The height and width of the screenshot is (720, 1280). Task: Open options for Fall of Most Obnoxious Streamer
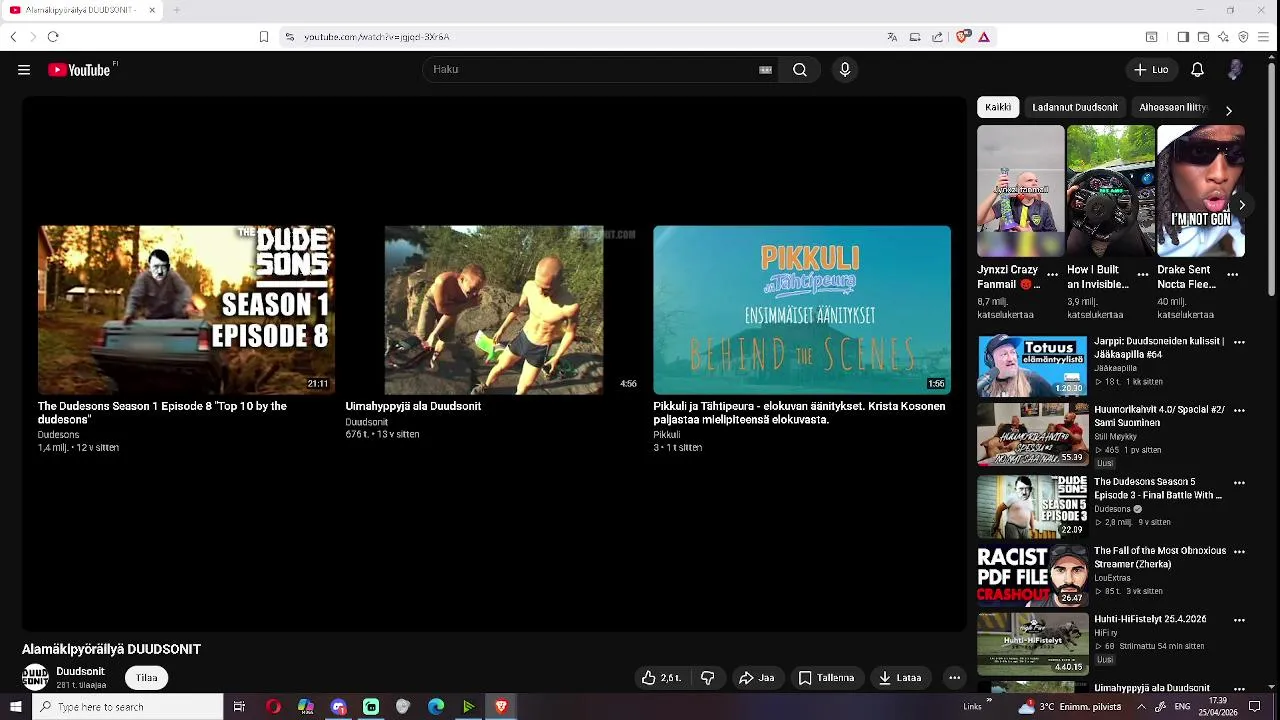(1239, 551)
